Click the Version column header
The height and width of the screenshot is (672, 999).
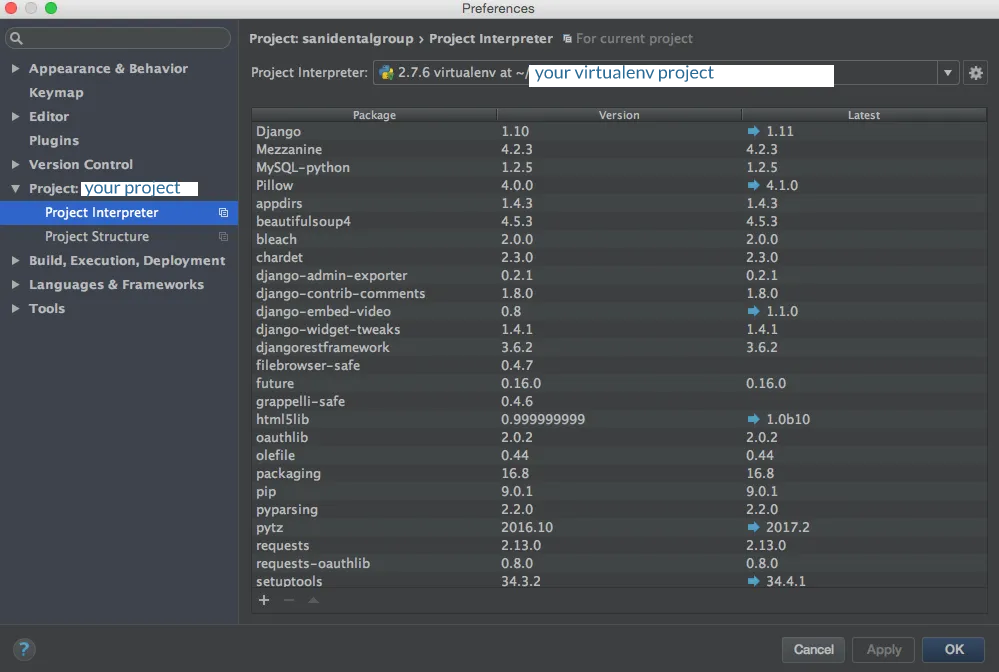(x=619, y=115)
